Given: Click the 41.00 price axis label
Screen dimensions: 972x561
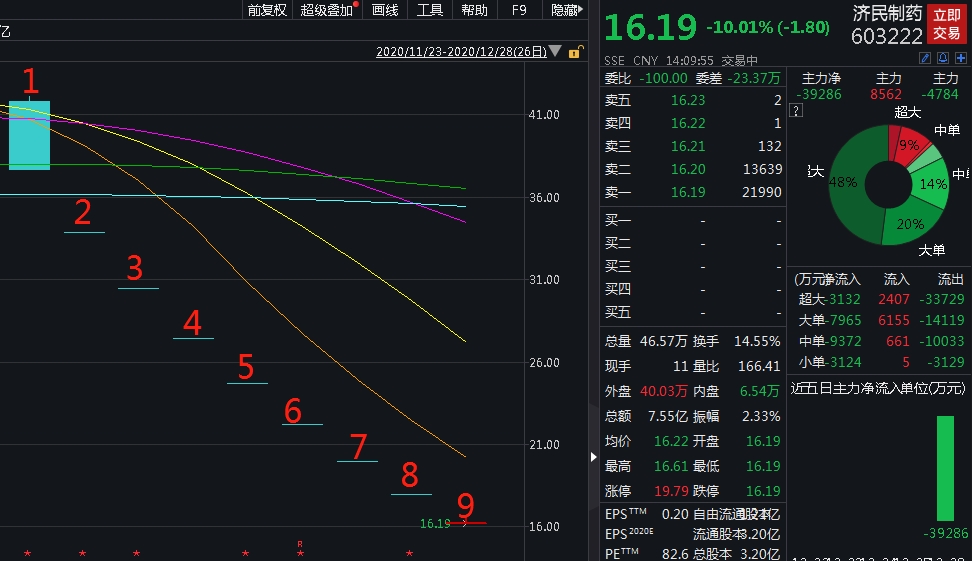Looking at the screenshot, I should point(544,115).
